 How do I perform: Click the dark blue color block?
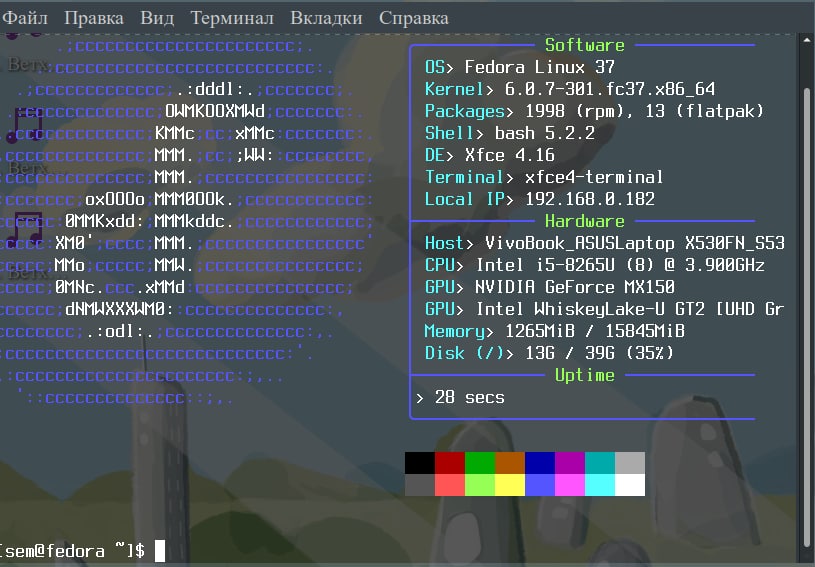[x=540, y=463]
